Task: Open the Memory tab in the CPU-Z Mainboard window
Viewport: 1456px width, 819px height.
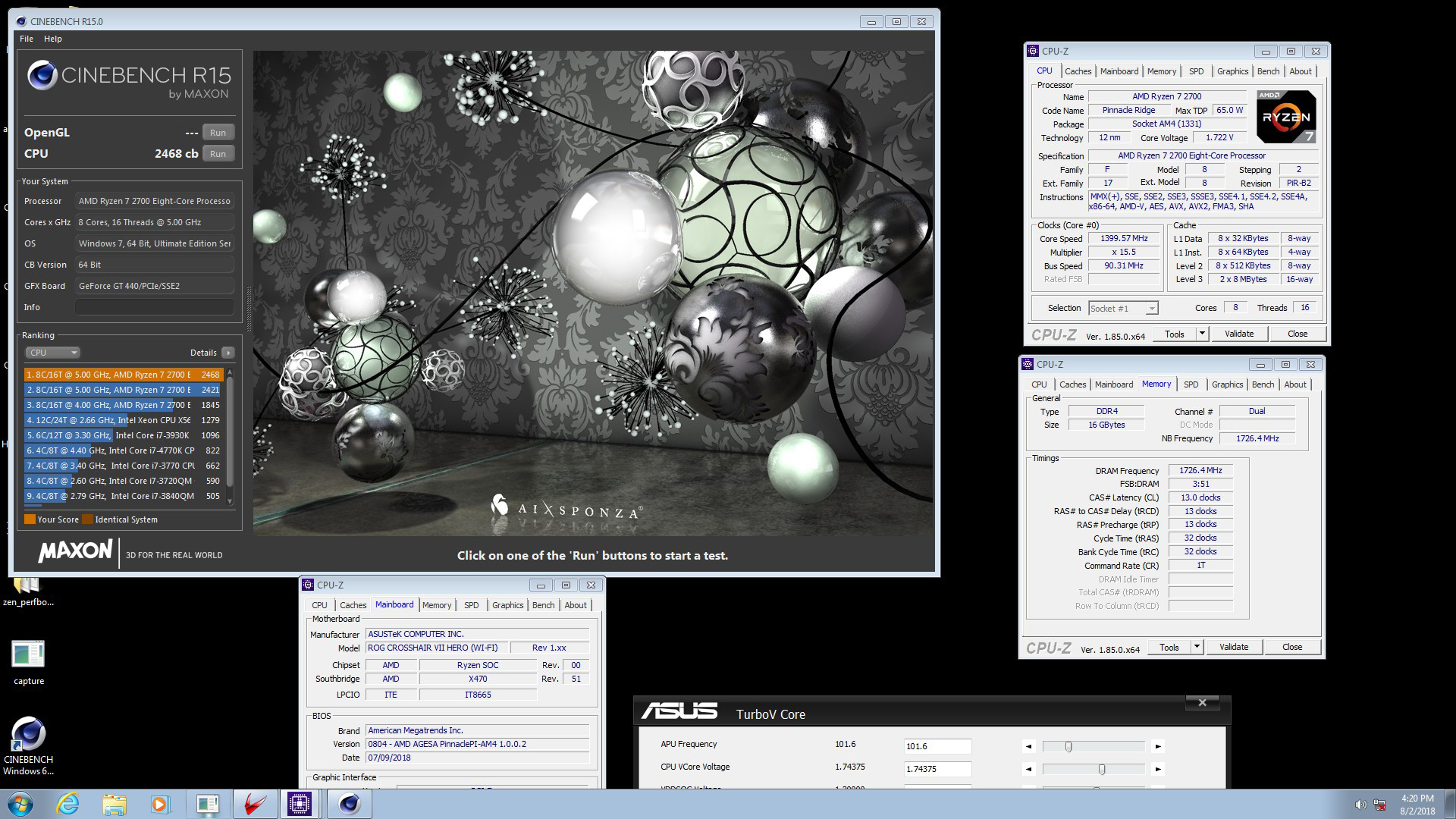Action: (x=437, y=605)
